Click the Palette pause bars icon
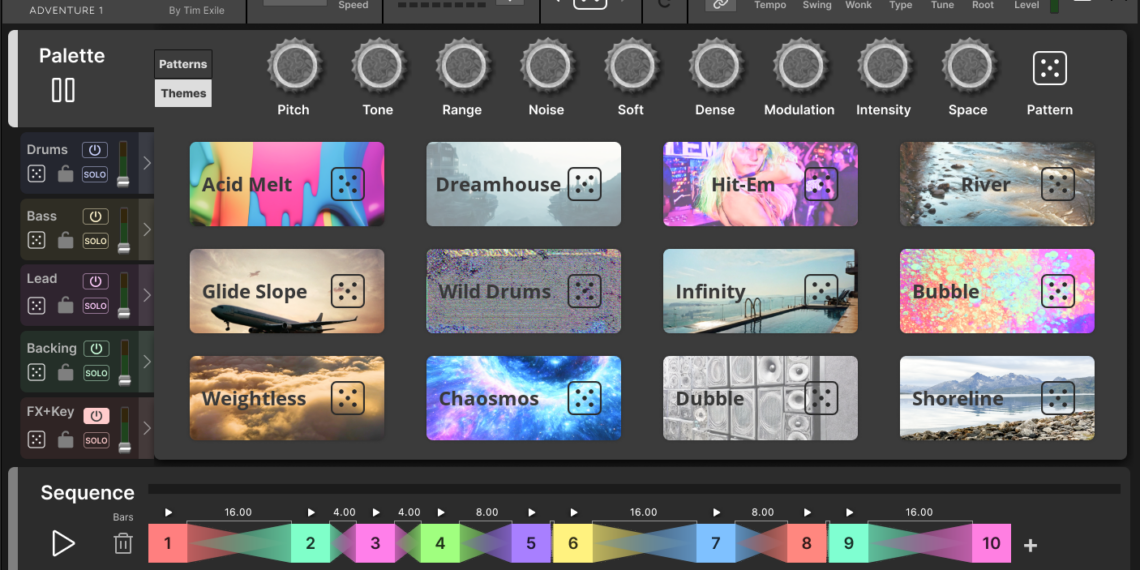 [x=63, y=90]
